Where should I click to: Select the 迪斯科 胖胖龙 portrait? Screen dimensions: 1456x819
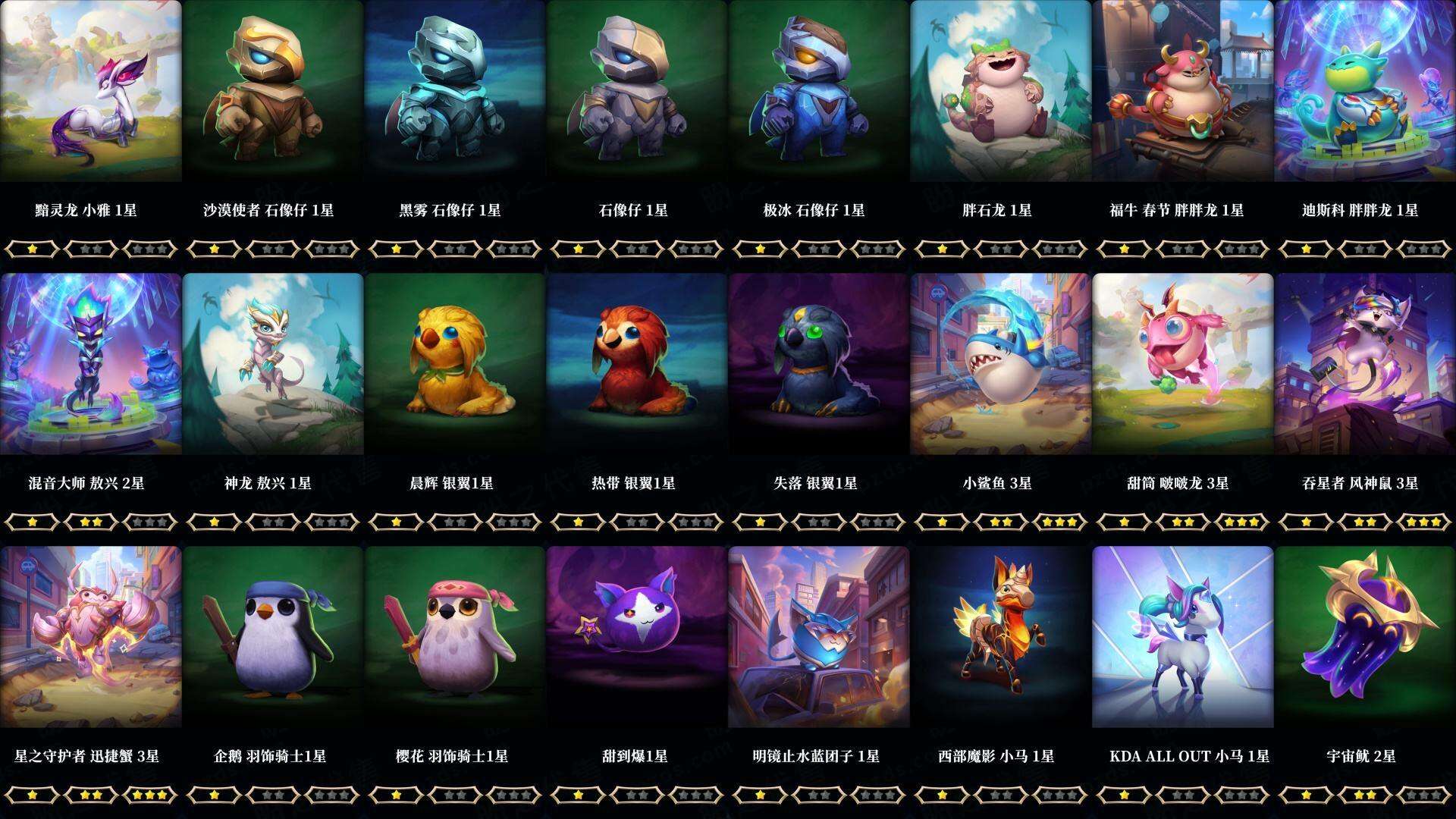click(x=1365, y=91)
